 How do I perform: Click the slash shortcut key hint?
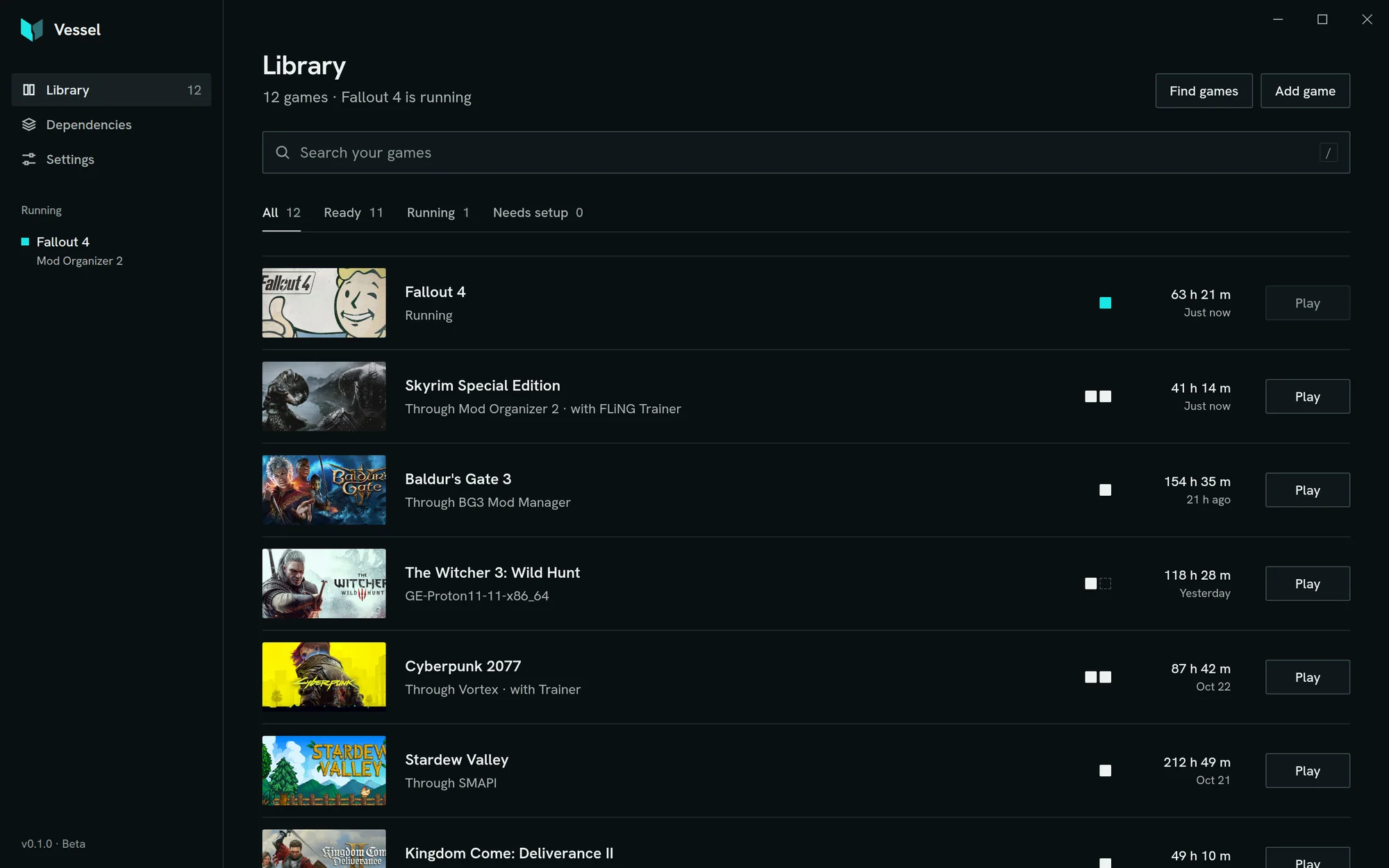(x=1328, y=153)
